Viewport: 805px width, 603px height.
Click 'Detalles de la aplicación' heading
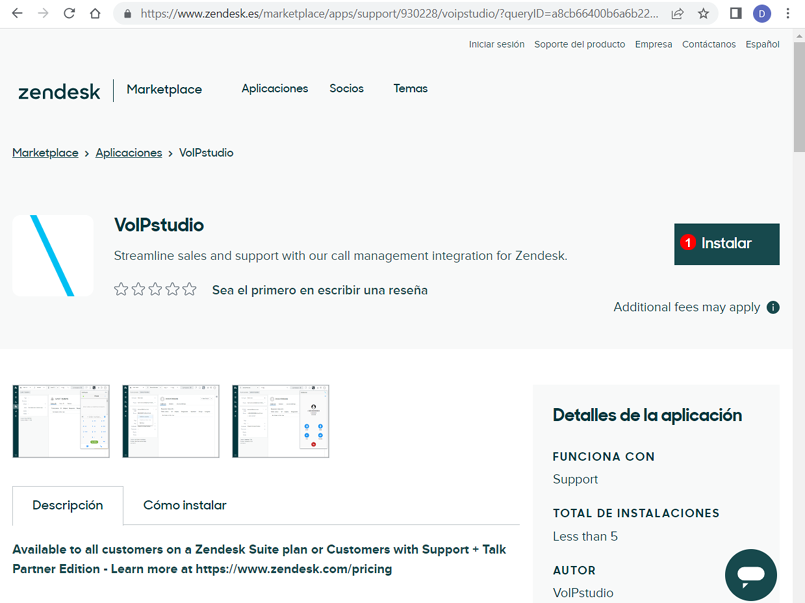coord(647,415)
